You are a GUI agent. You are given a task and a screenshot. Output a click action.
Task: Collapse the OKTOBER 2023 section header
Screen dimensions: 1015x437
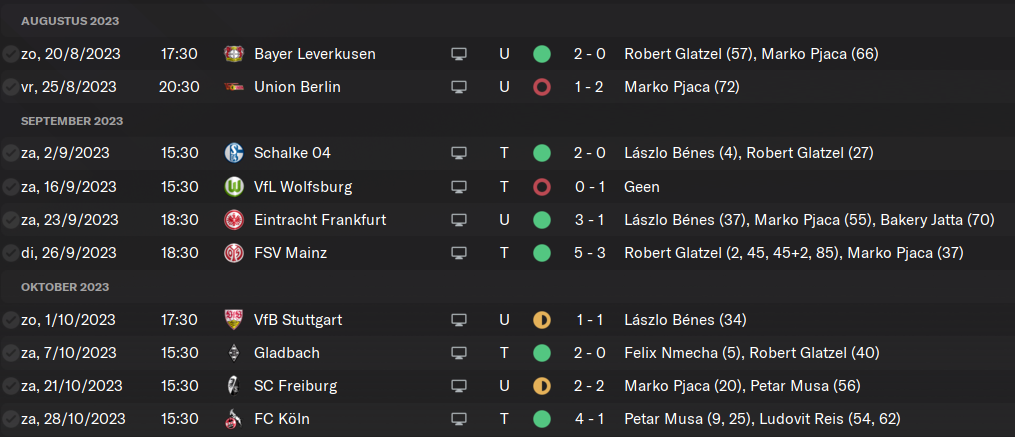(67, 287)
